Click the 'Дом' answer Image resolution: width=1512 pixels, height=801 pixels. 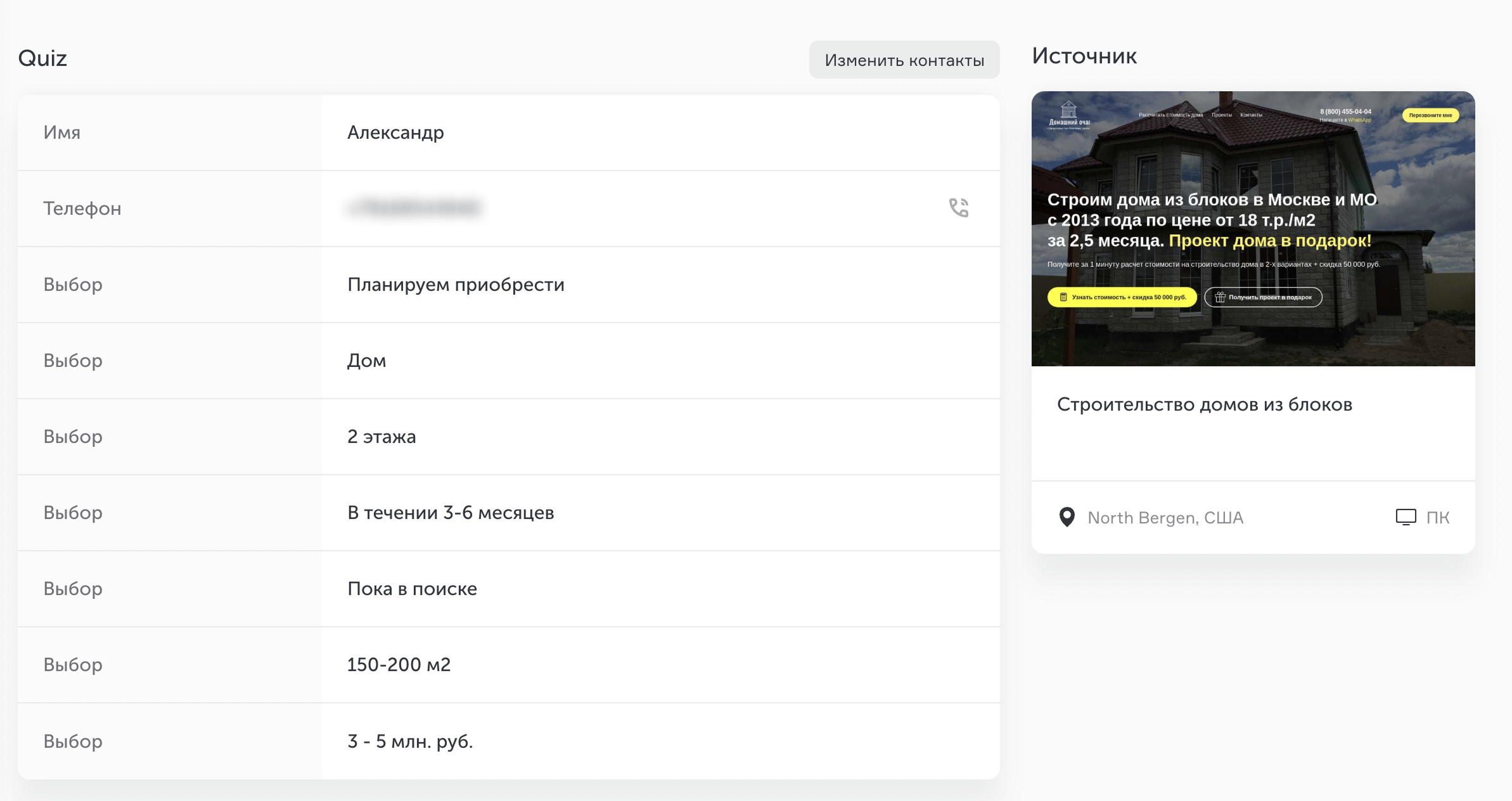(367, 361)
